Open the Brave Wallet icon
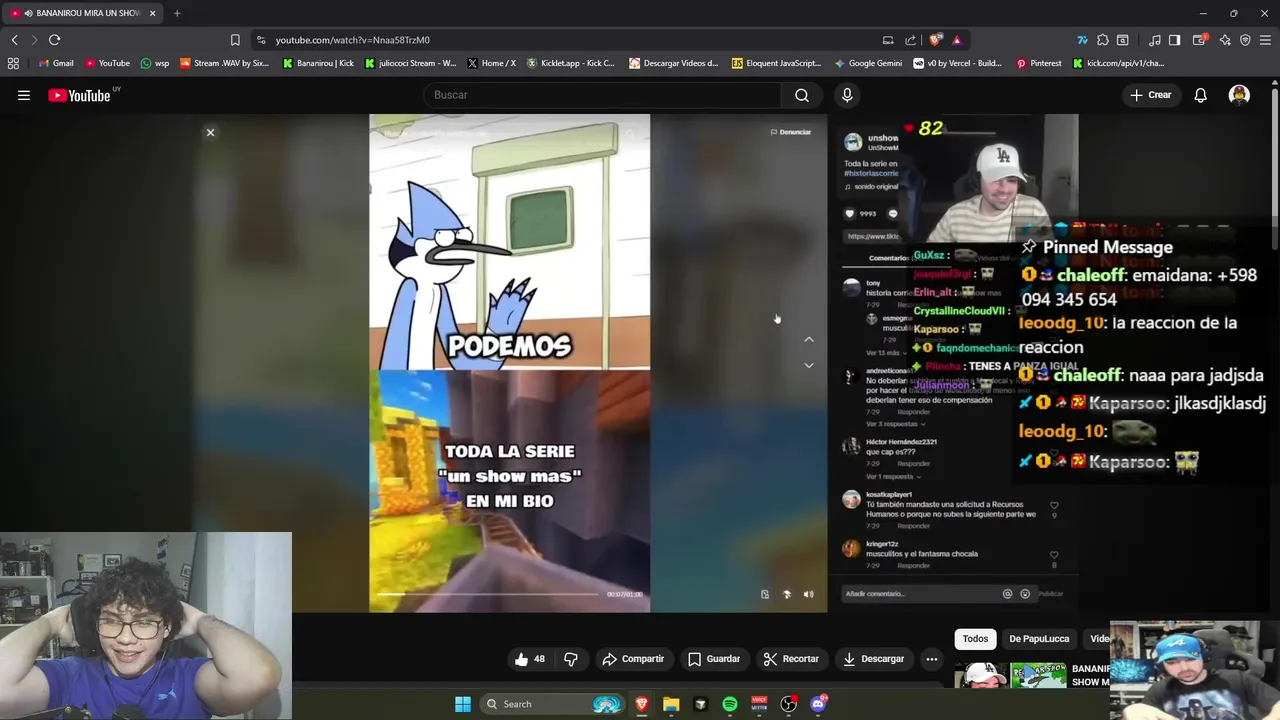The height and width of the screenshot is (720, 1280). coord(1198,40)
